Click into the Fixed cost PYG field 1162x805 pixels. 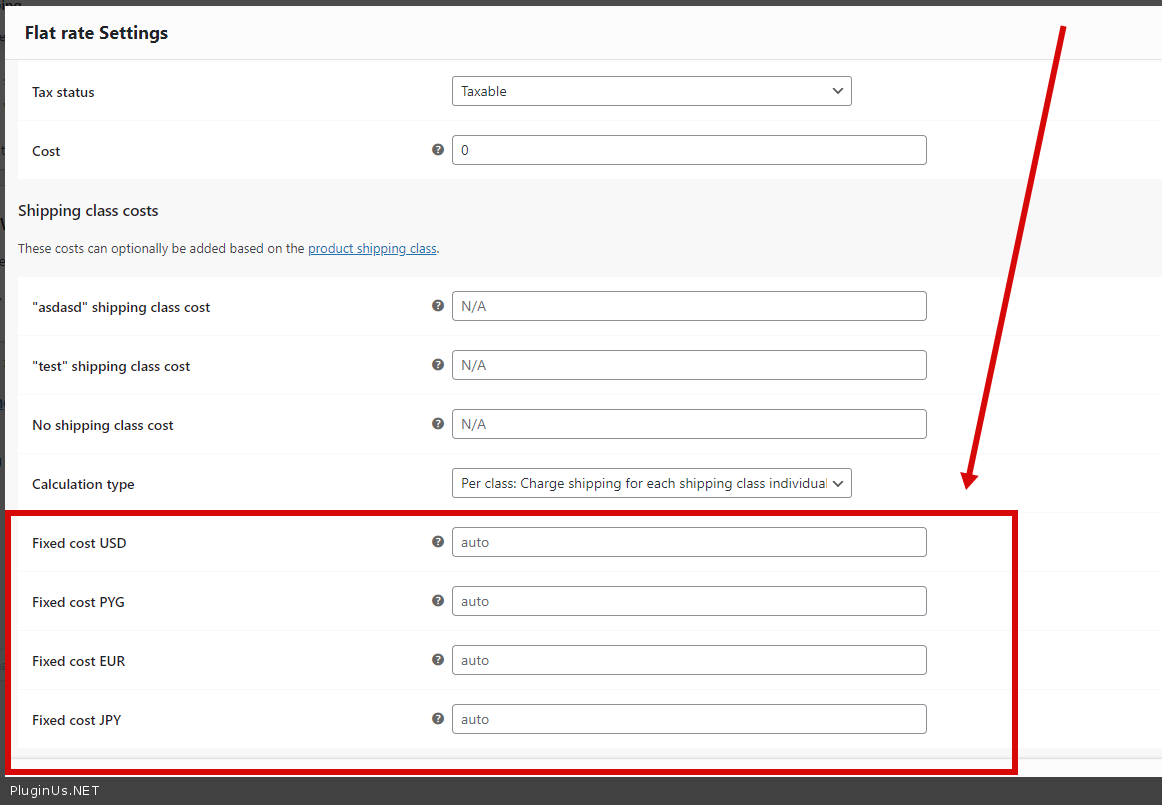click(x=689, y=601)
